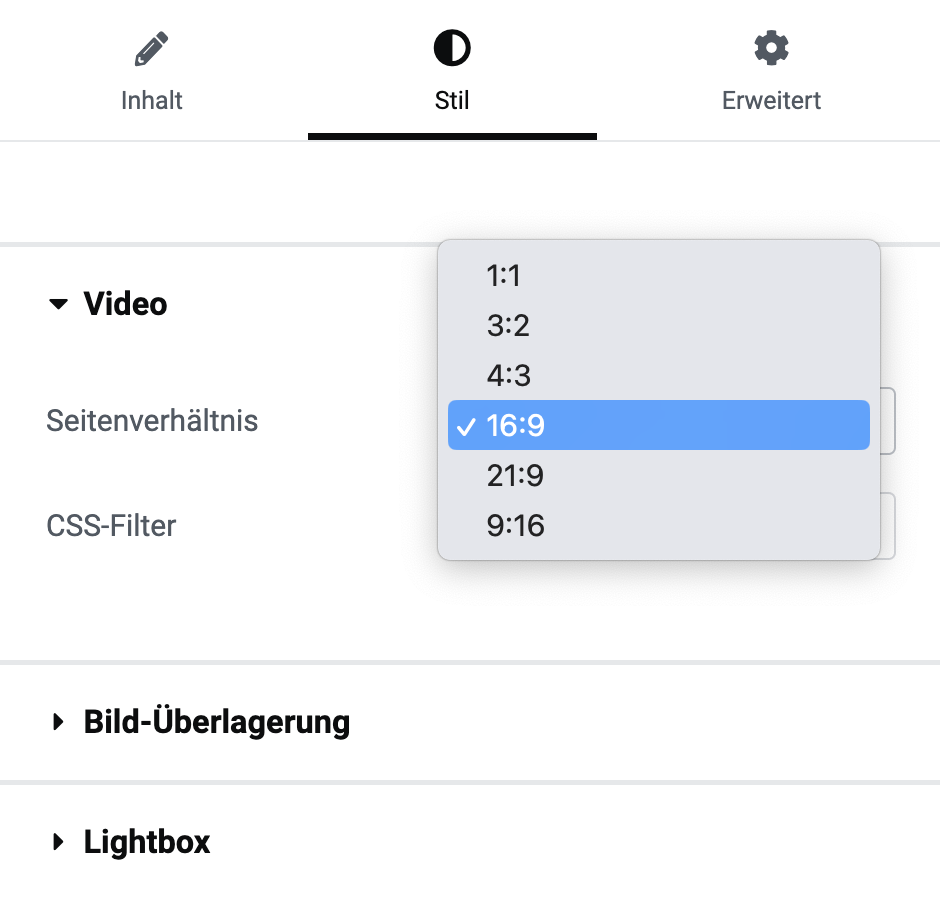The width and height of the screenshot is (940, 900).
Task: Select the Stil tab label
Action: click(452, 100)
